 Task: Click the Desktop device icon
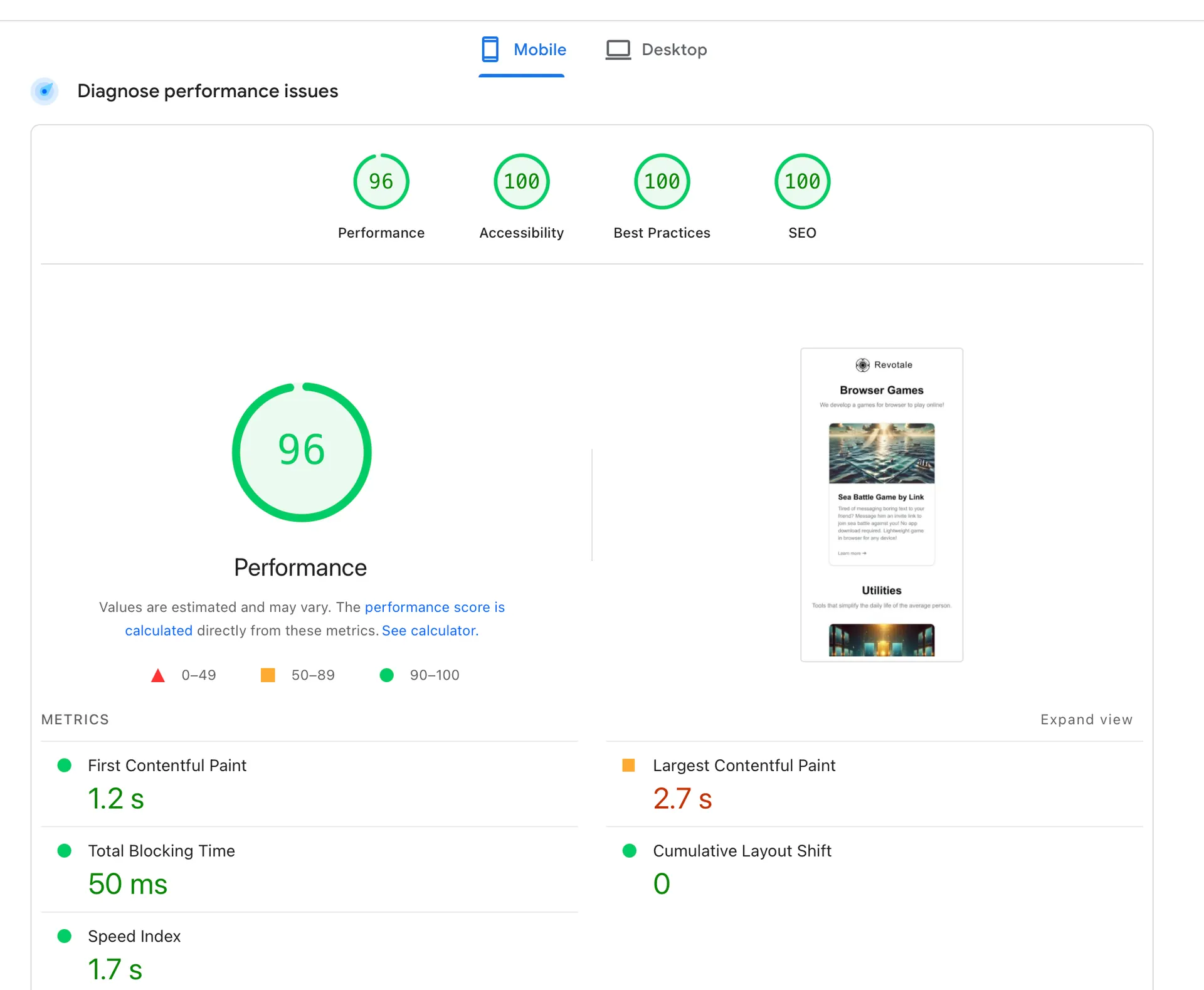(618, 49)
